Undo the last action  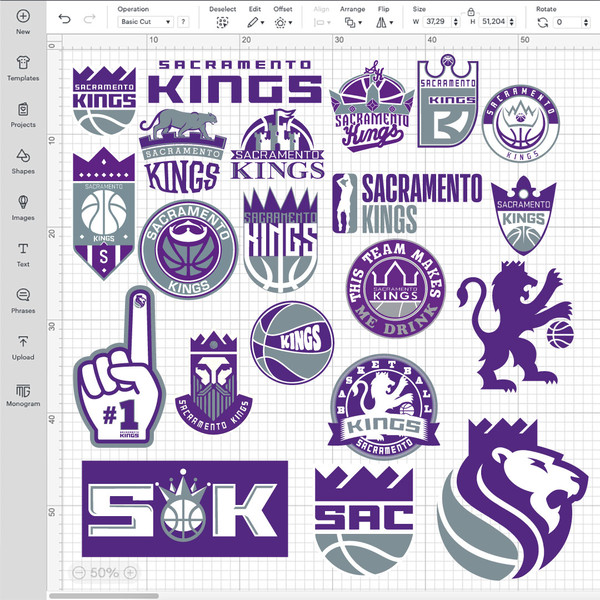(64, 19)
